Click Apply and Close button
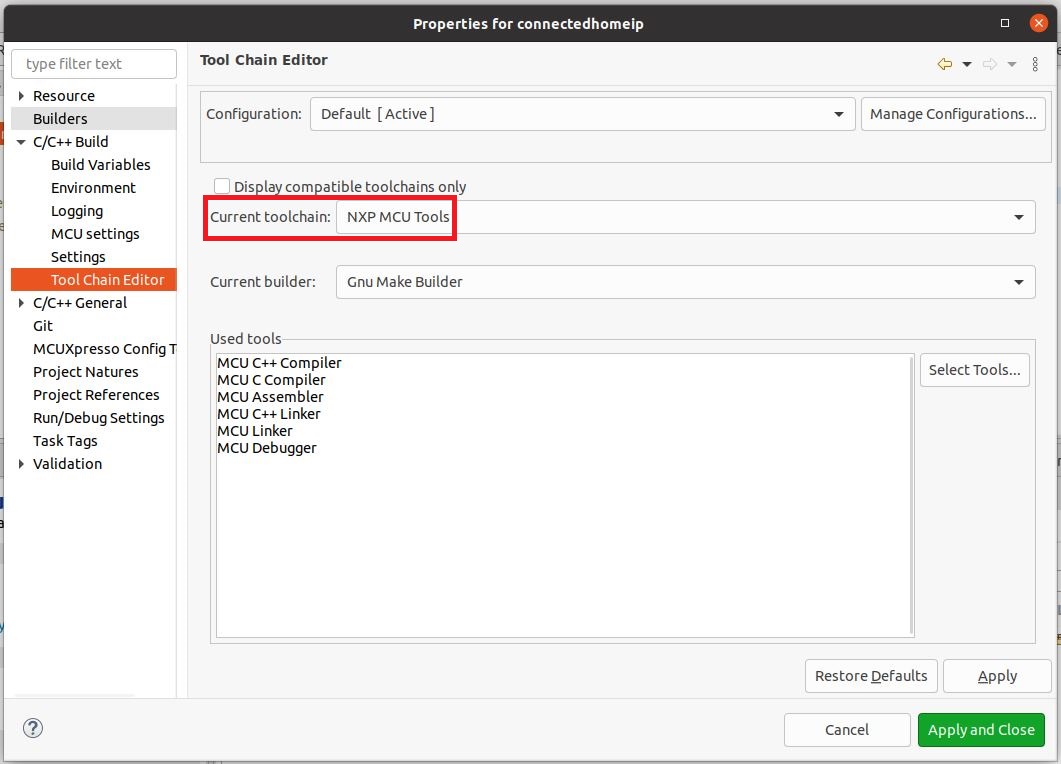The image size is (1061, 764). 981,729
